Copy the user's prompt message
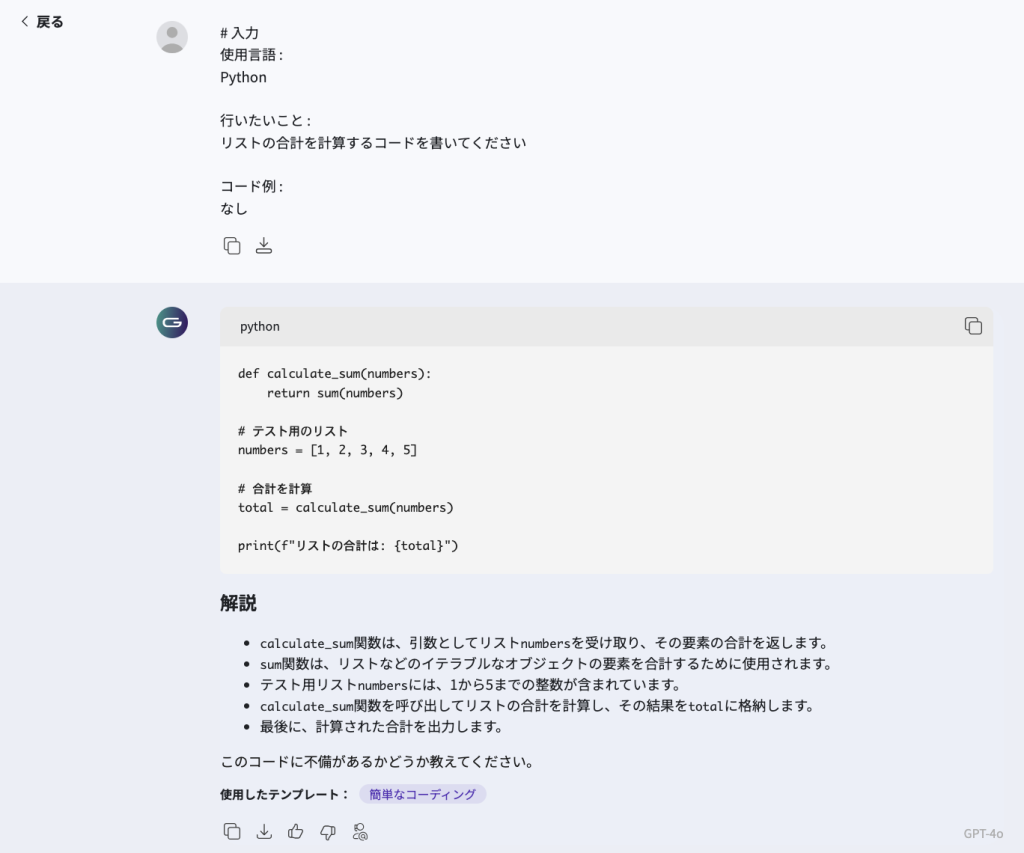The image size is (1024, 853). [232, 246]
